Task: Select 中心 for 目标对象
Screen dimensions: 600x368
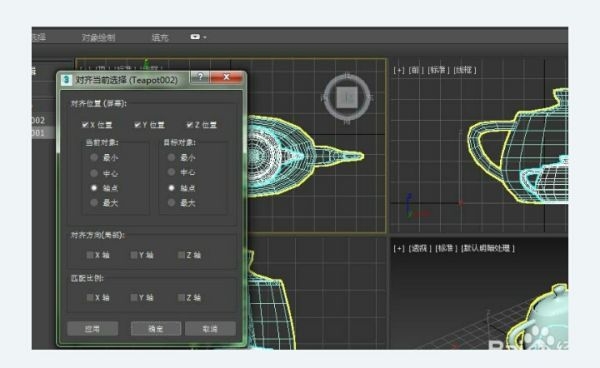Action: click(171, 172)
